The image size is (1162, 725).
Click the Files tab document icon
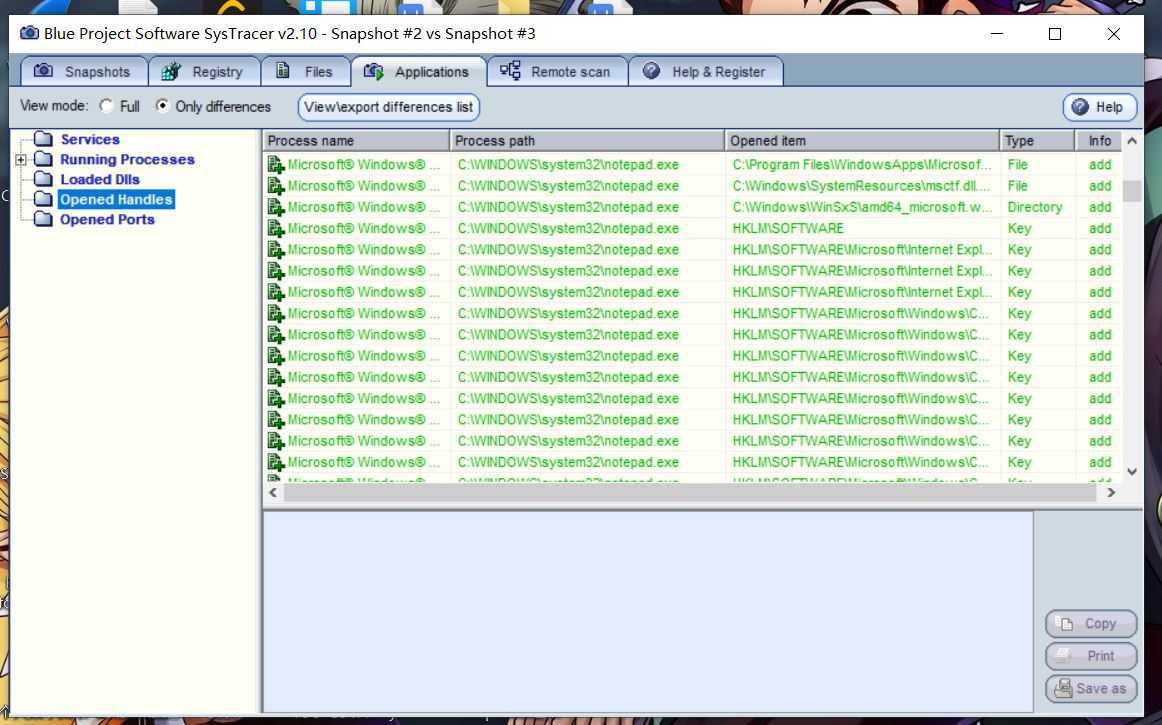[x=282, y=70]
